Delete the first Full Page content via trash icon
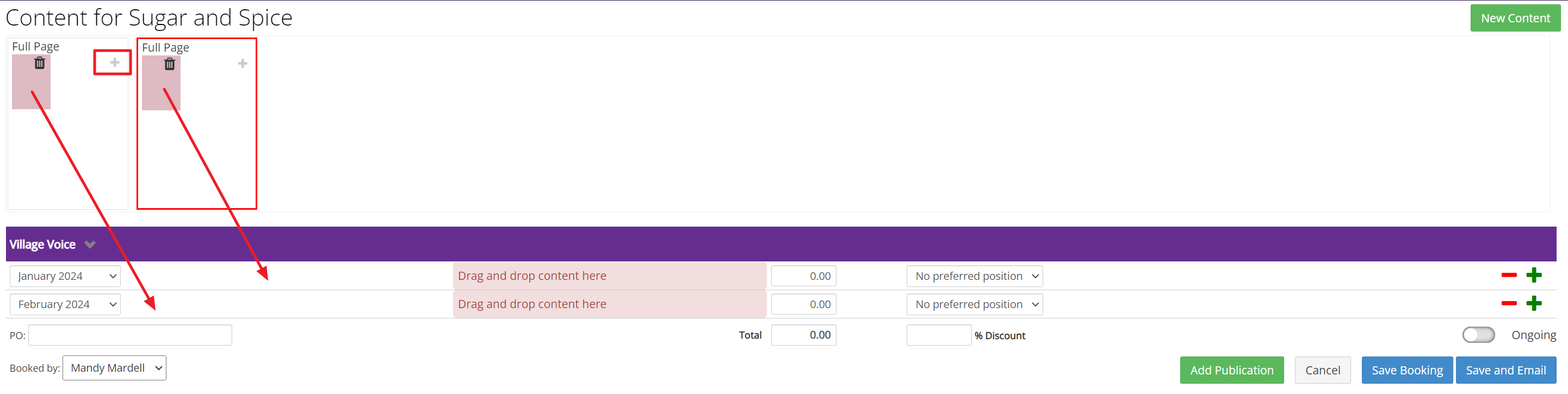Viewport: 1568px width, 394px height. coord(40,62)
